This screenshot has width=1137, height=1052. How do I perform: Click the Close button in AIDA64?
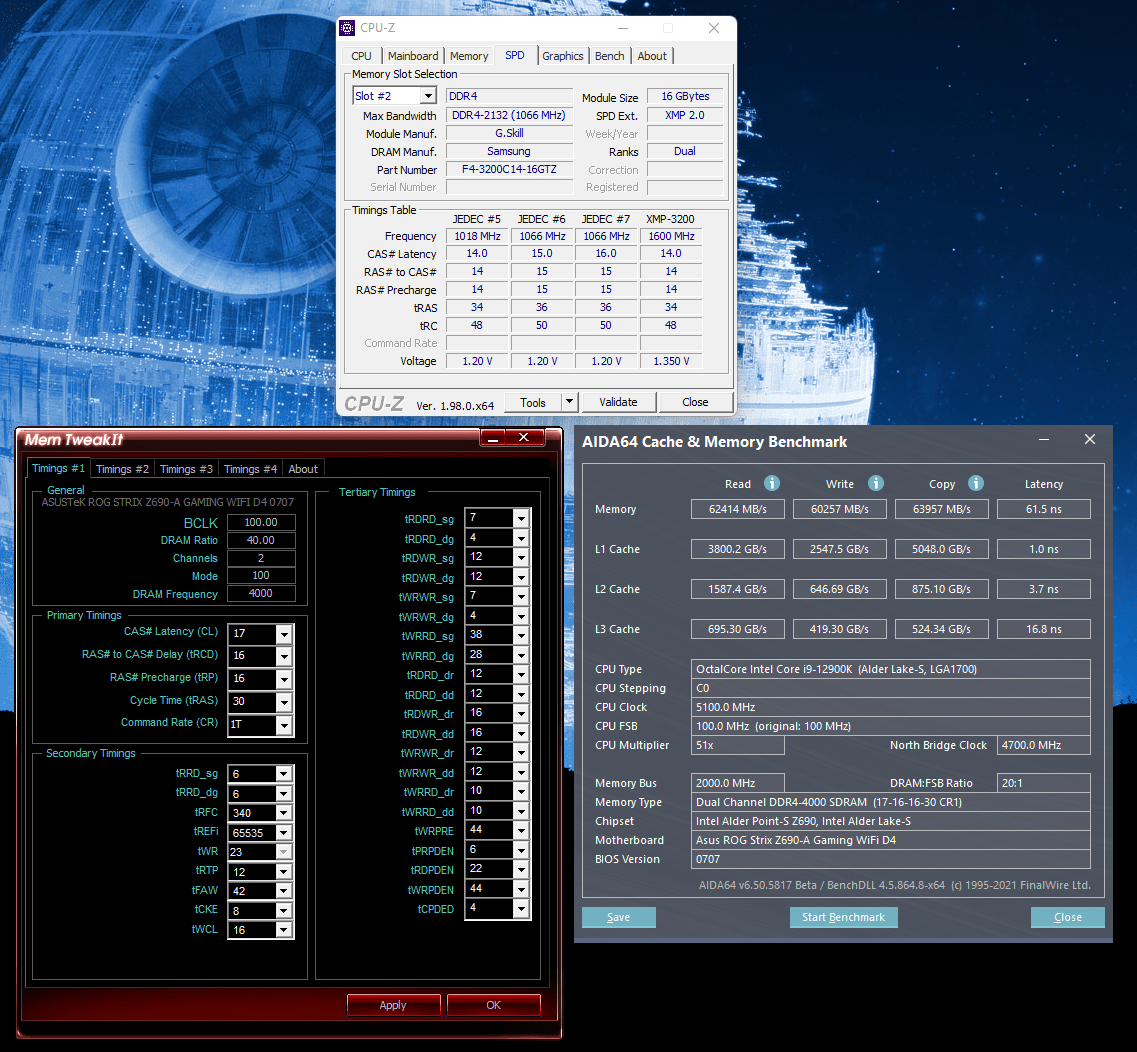(1067, 917)
